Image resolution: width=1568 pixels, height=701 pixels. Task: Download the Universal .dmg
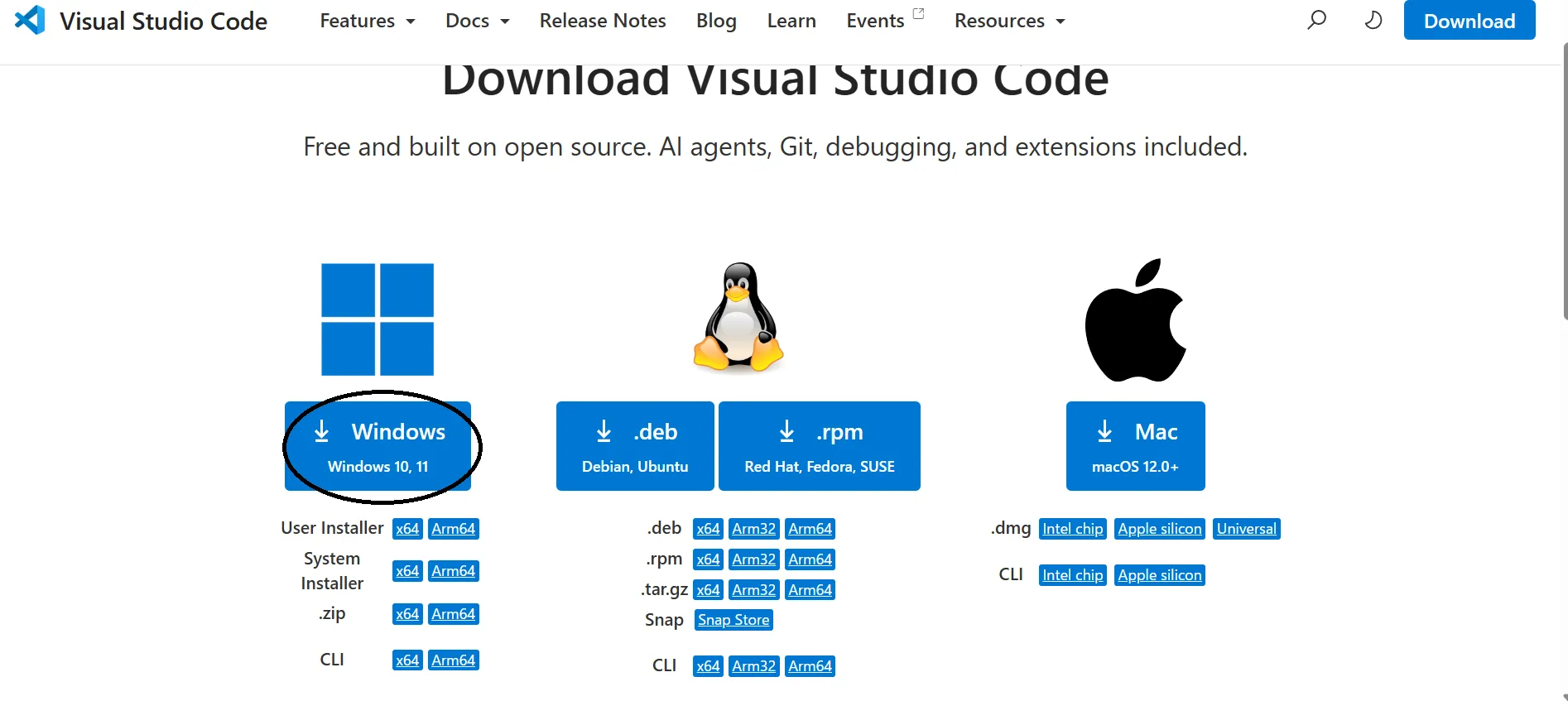(1247, 529)
